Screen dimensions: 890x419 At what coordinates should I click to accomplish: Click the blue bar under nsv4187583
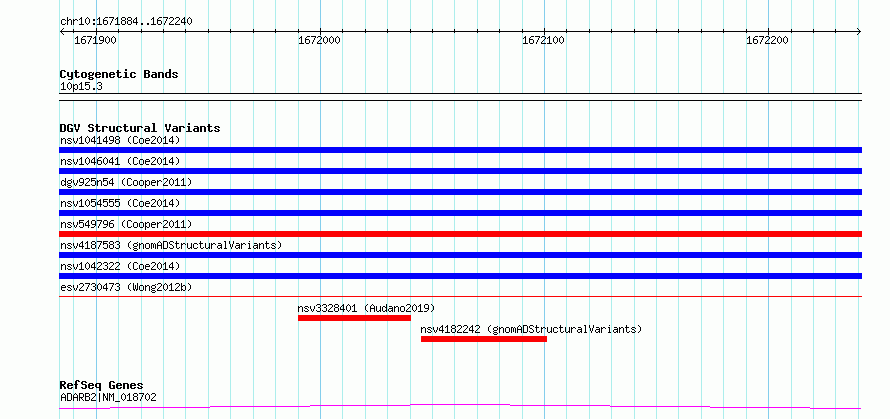coord(460,255)
